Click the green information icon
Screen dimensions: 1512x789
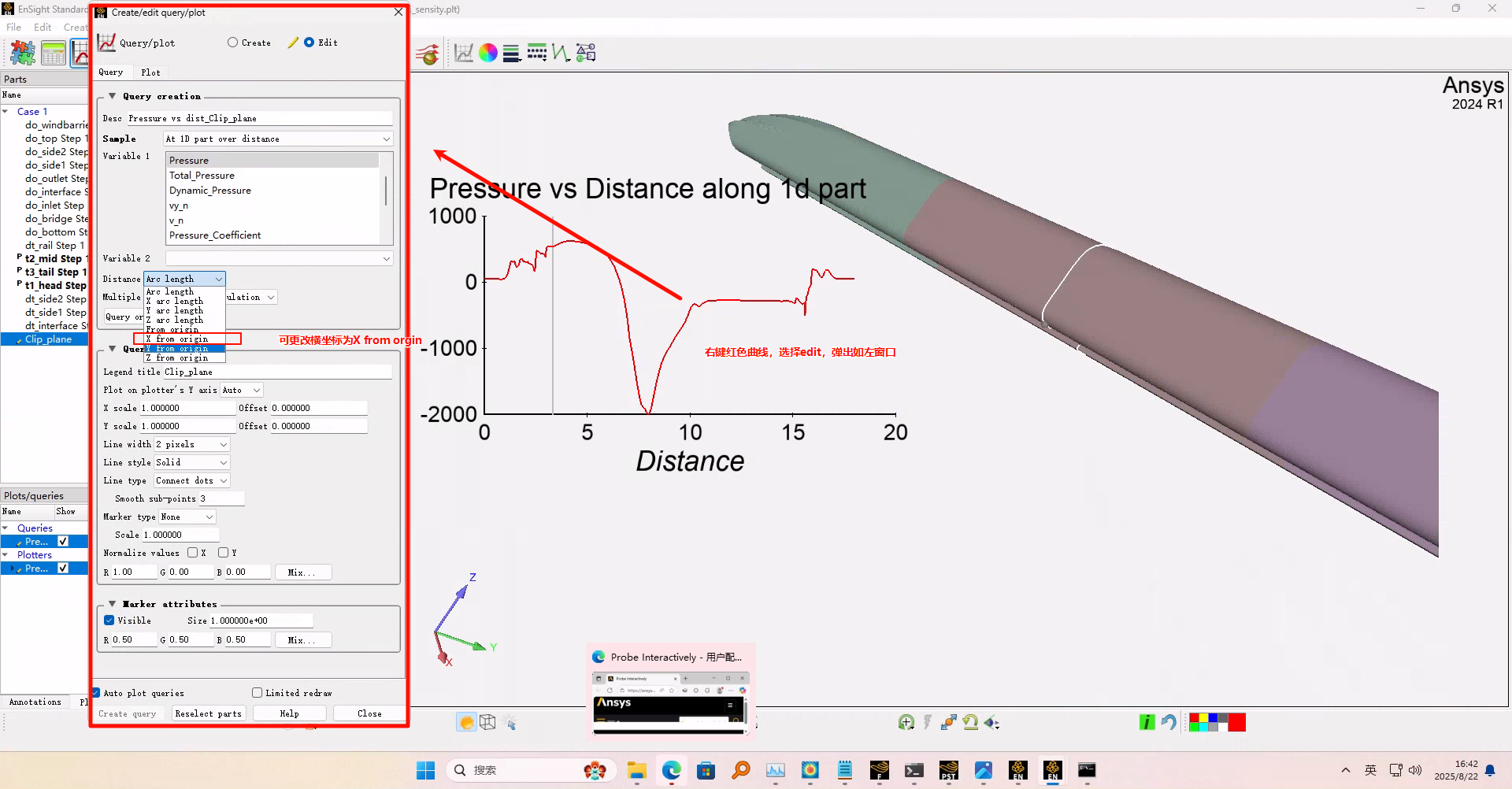pyautogui.click(x=1147, y=722)
